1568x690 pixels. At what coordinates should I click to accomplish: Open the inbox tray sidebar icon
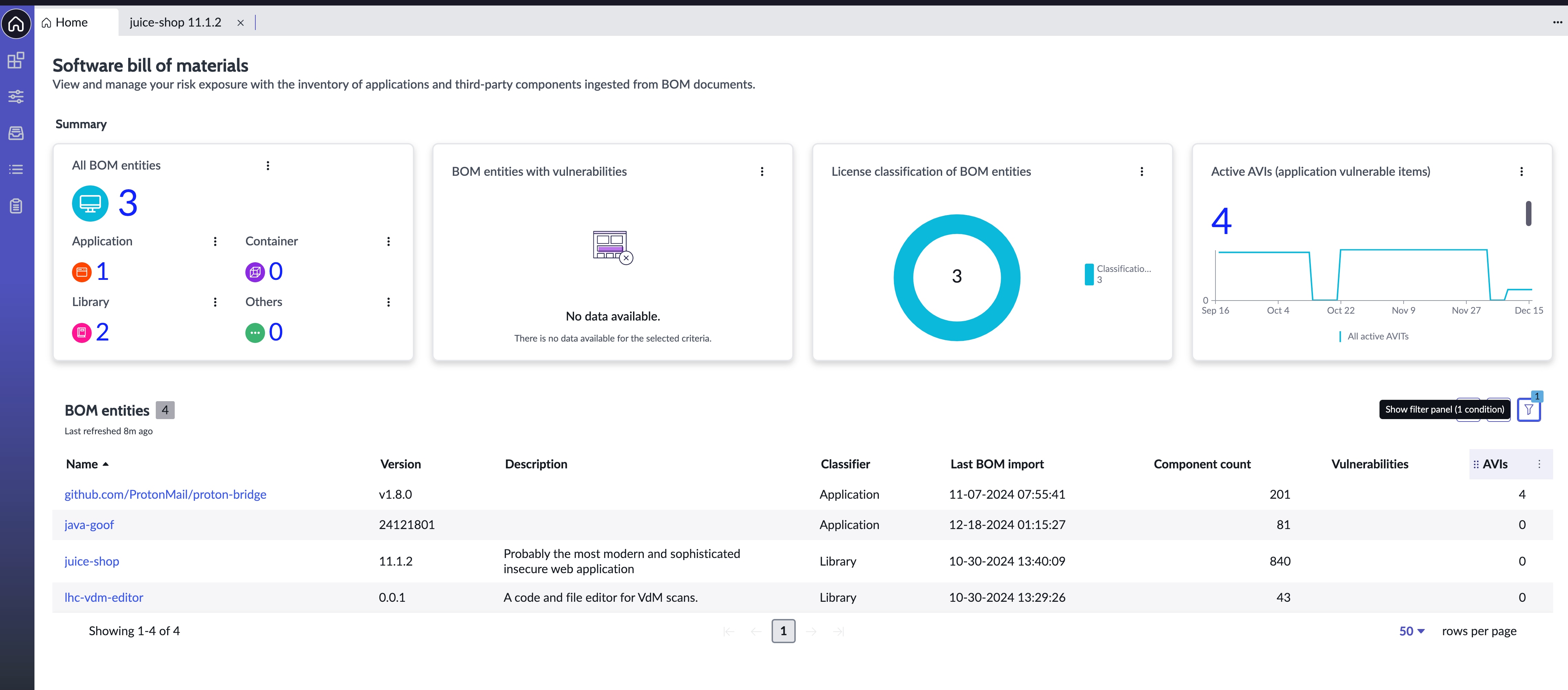17,133
